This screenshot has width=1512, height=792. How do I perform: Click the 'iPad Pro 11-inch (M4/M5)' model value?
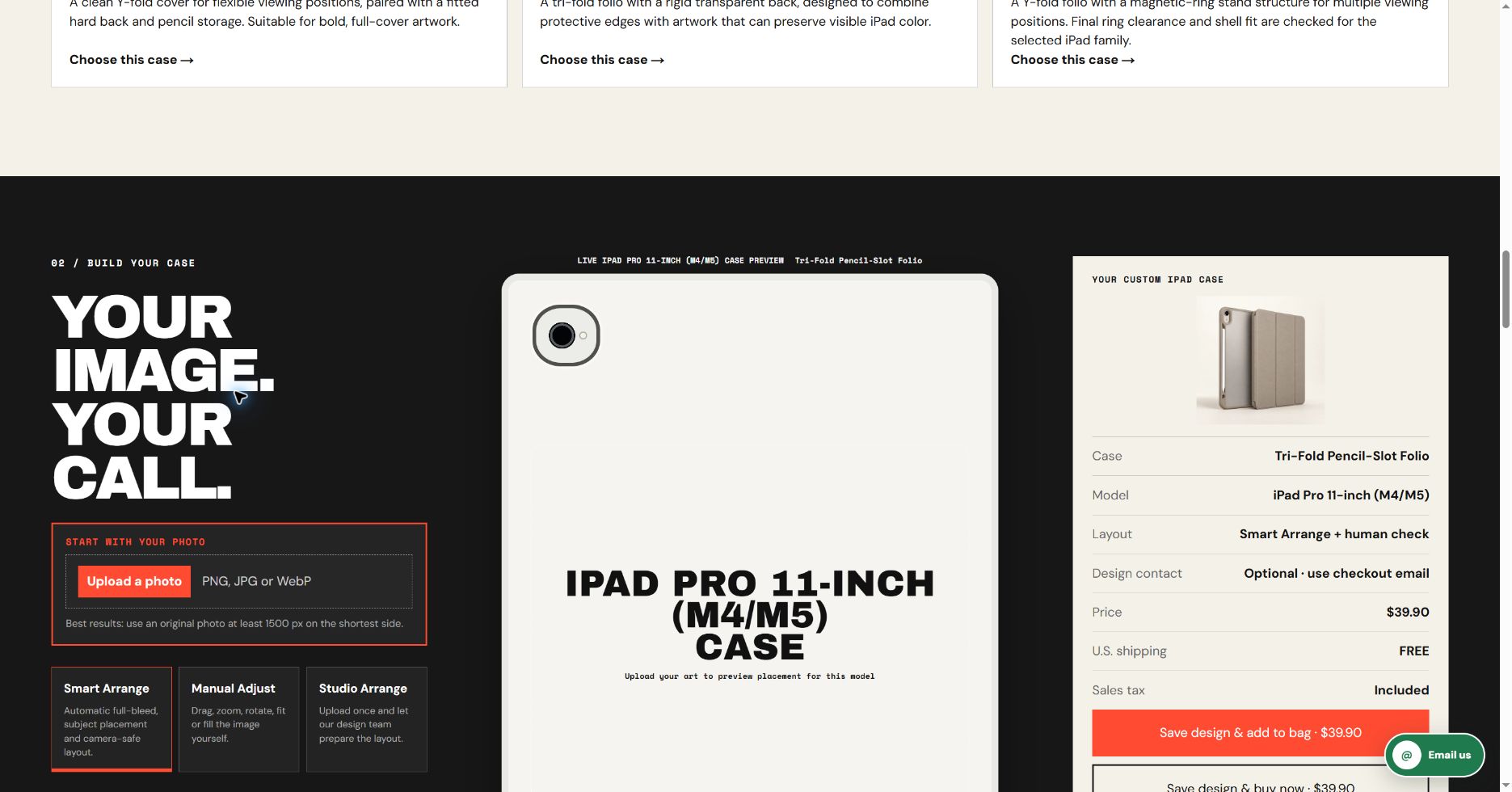(1350, 495)
